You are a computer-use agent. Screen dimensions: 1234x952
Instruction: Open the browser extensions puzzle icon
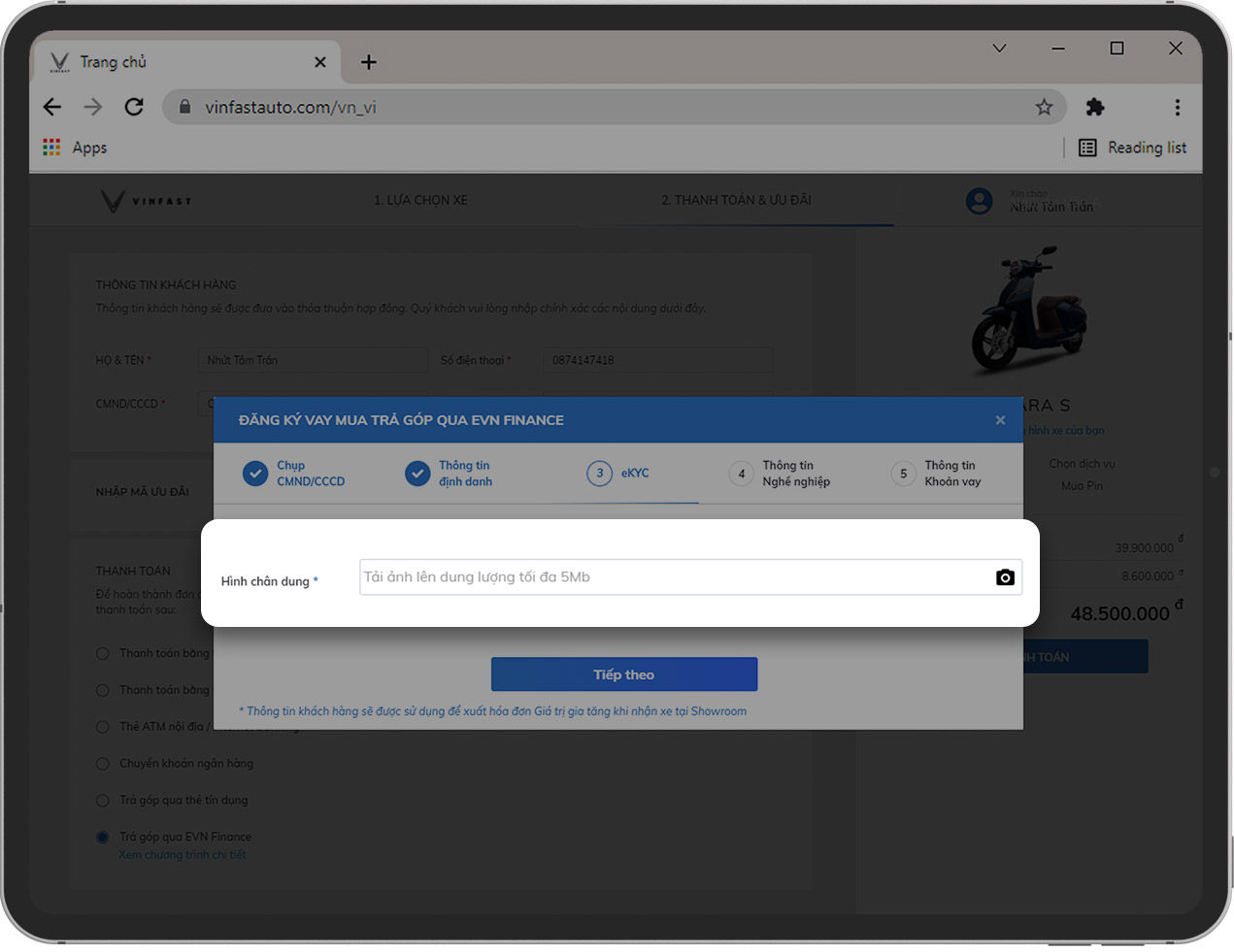tap(1095, 107)
